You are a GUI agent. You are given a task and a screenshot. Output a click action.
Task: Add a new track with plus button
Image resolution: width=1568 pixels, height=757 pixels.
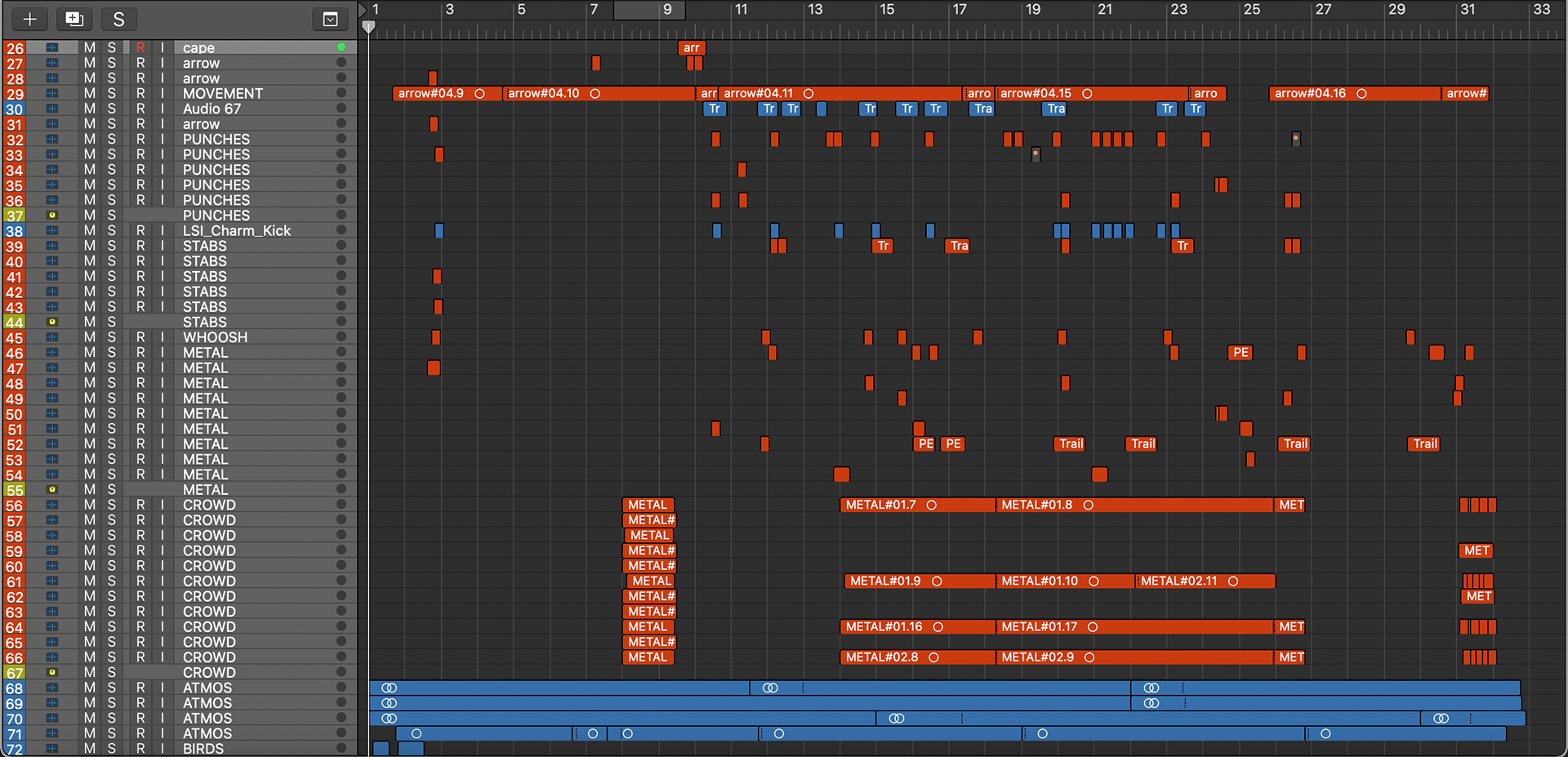(x=29, y=19)
